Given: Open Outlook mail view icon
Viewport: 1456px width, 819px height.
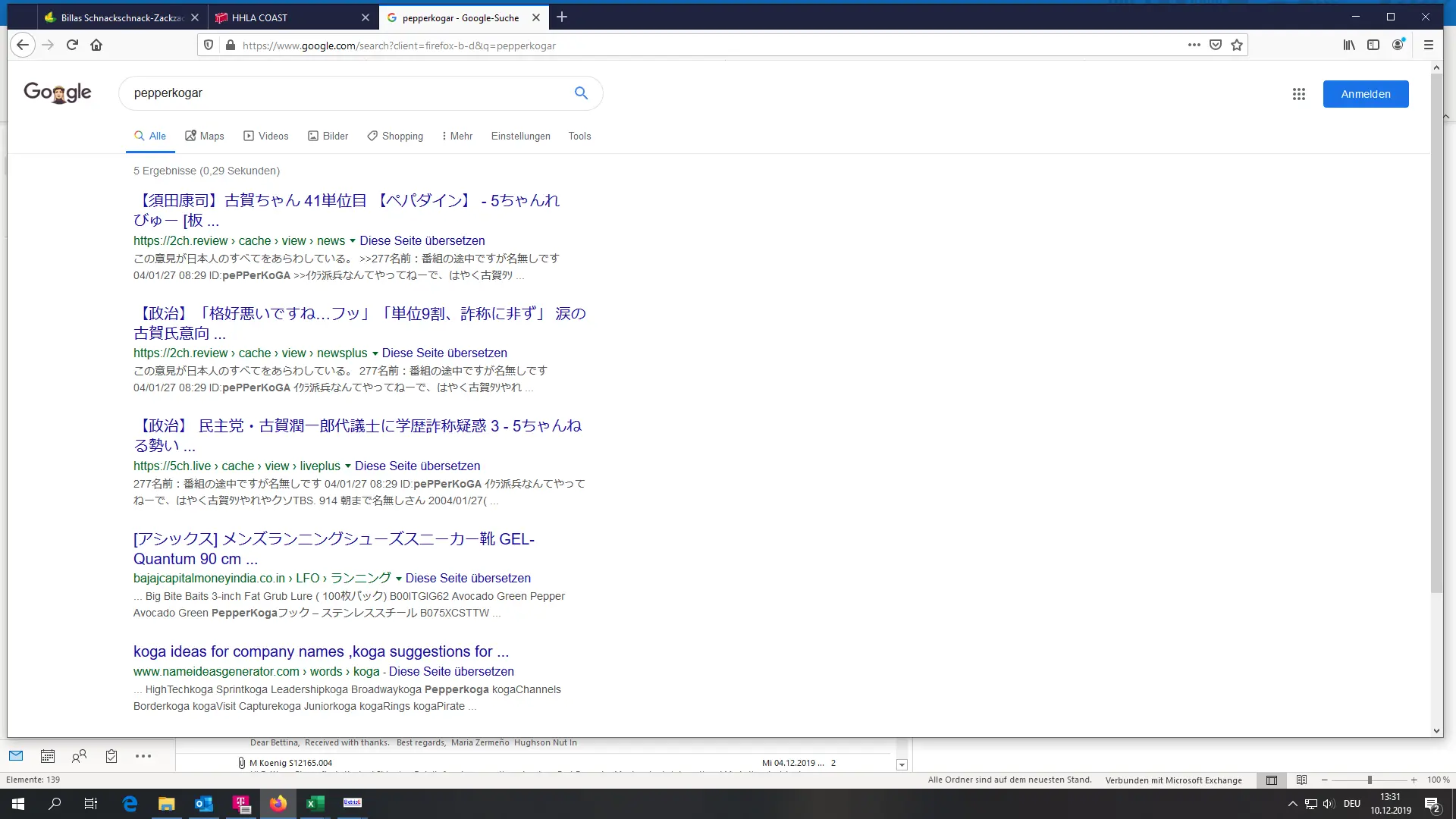Looking at the screenshot, I should (x=16, y=755).
